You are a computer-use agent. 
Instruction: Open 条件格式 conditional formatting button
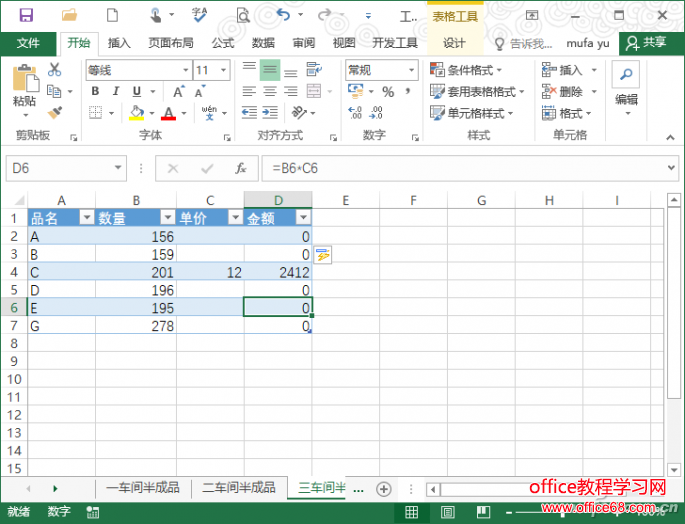coord(466,70)
